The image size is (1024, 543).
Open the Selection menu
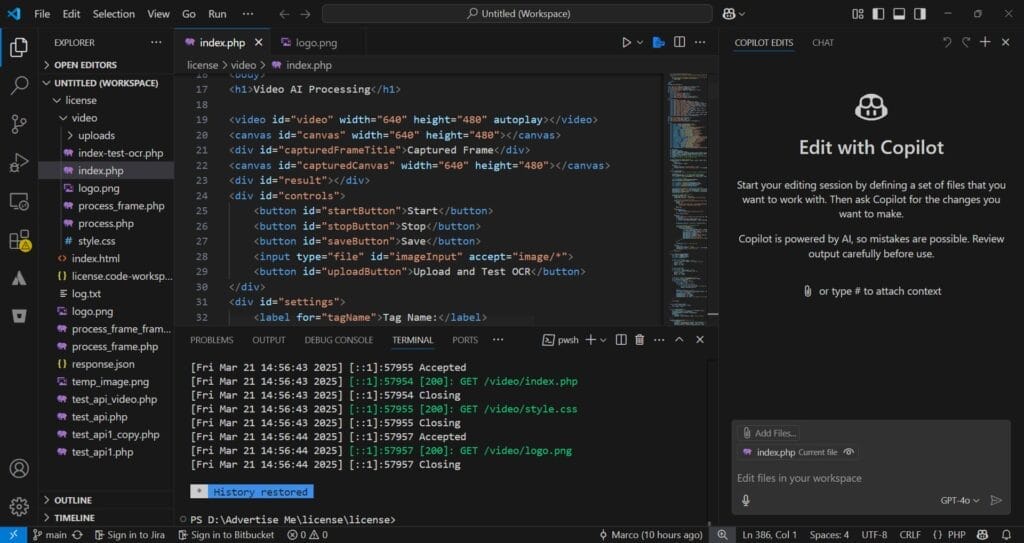click(113, 14)
